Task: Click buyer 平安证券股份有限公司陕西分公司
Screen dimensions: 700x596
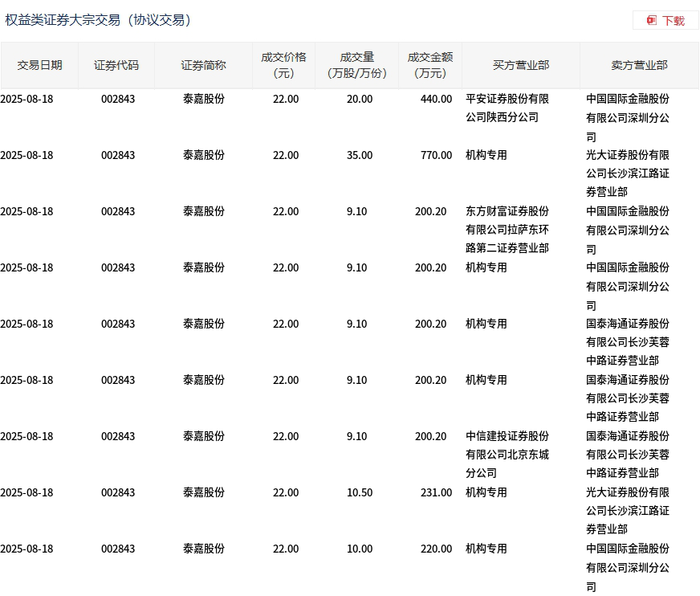Action: coord(507,108)
